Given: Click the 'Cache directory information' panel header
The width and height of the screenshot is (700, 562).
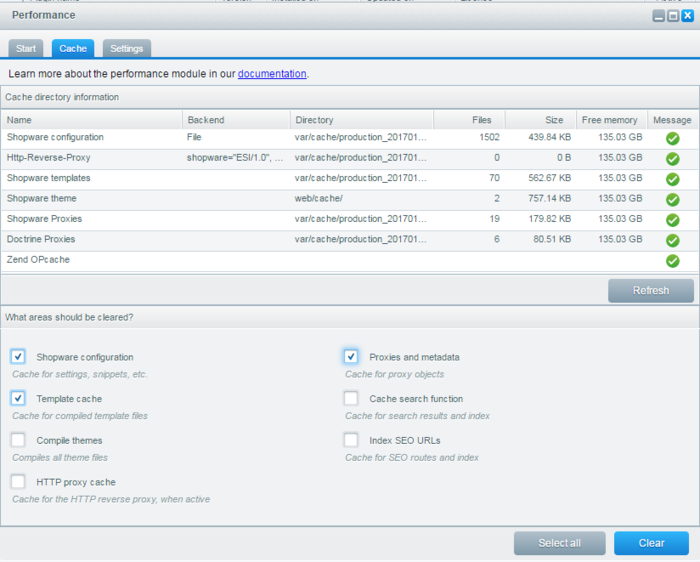Looking at the screenshot, I should click(350, 97).
